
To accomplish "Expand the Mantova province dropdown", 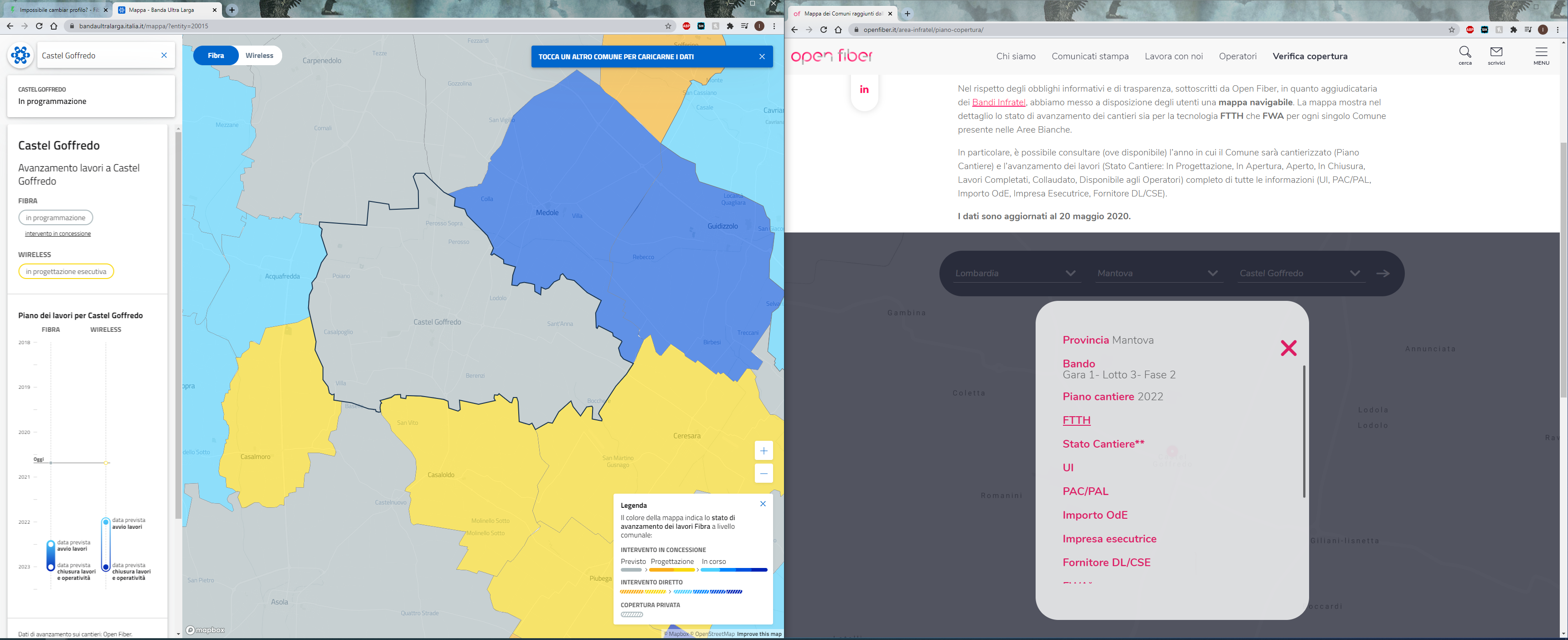I will tap(1156, 273).
